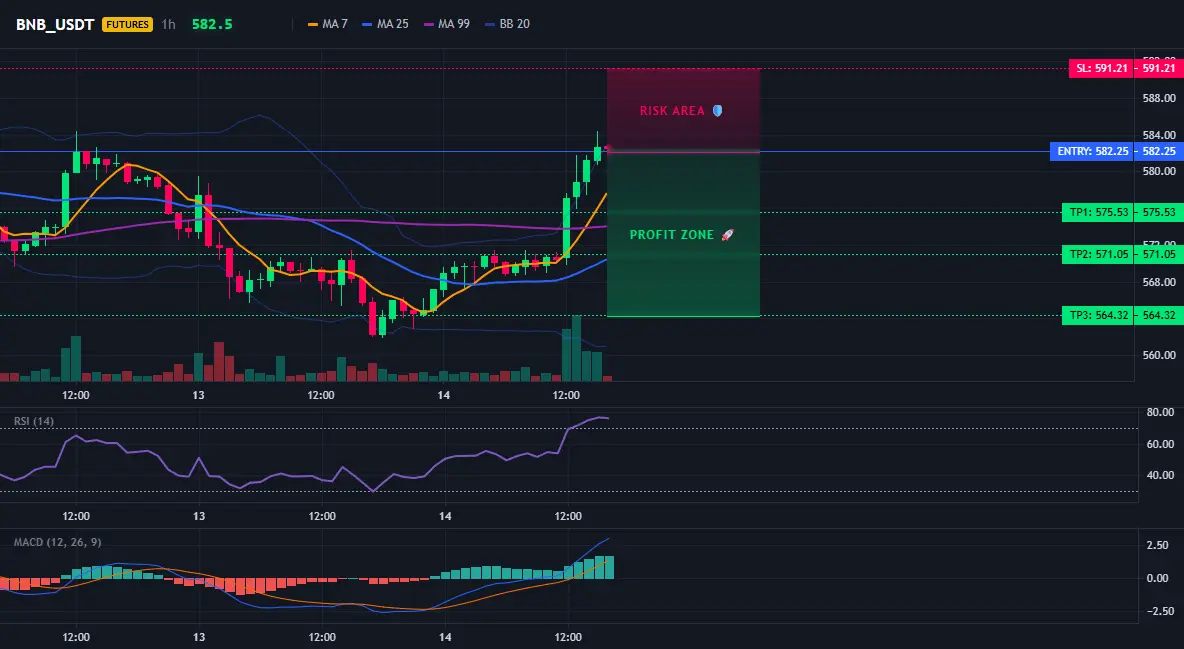Click the RSI (14) indicator label
1184x649 pixels.
(x=34, y=421)
